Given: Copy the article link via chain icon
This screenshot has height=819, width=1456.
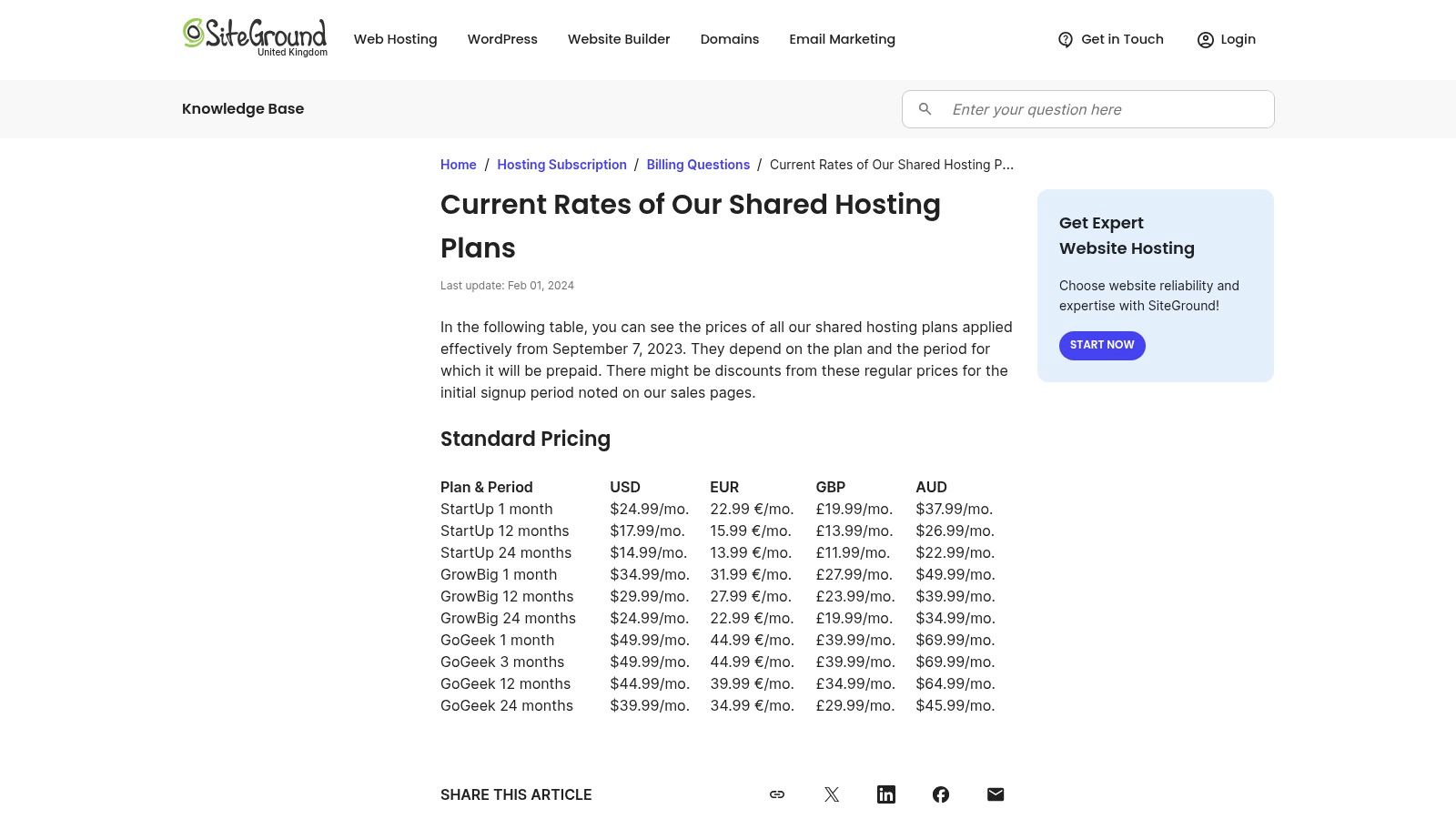Looking at the screenshot, I should (x=777, y=794).
